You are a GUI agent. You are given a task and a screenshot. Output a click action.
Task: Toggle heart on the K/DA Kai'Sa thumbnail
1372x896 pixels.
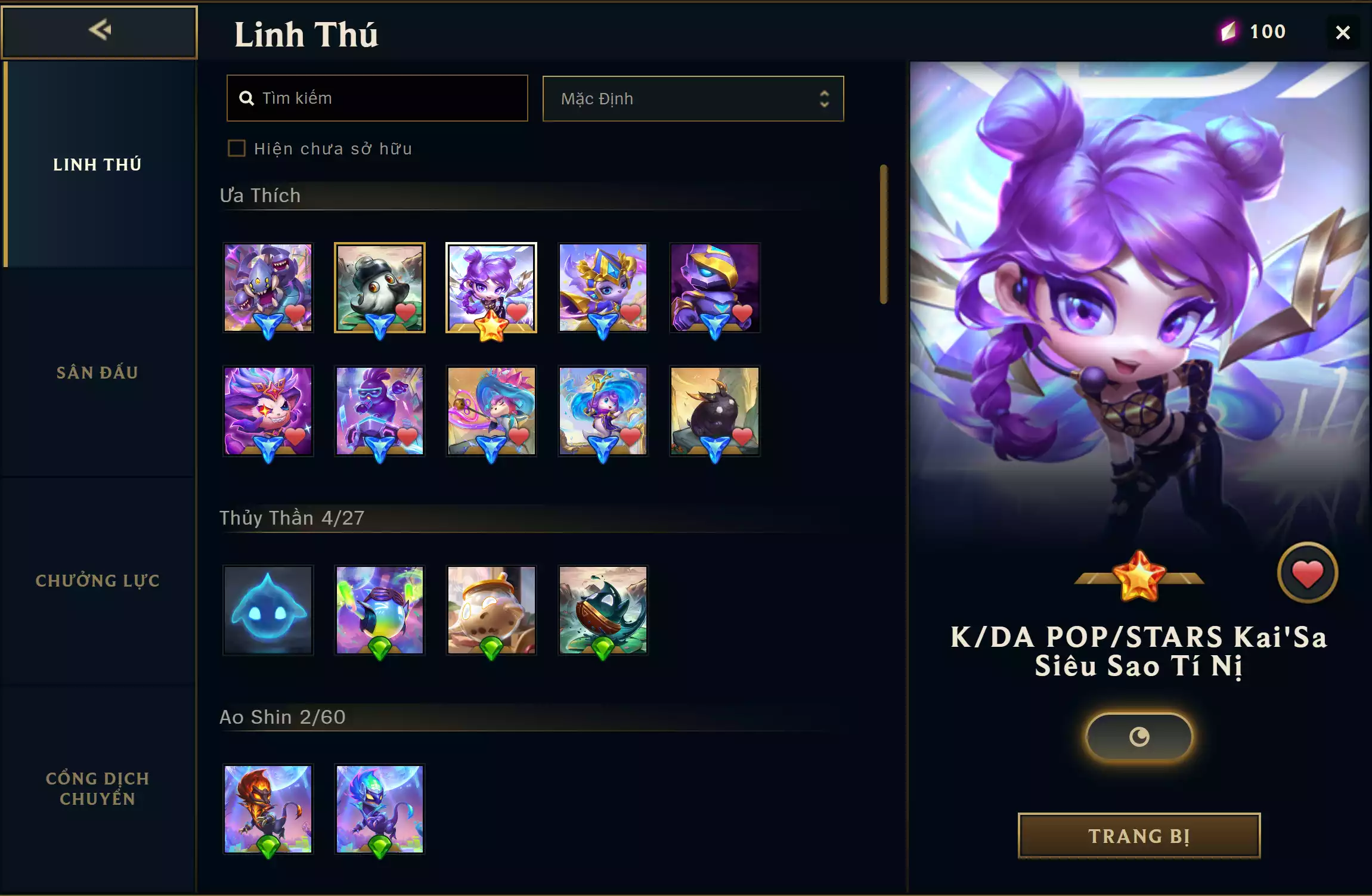517,311
